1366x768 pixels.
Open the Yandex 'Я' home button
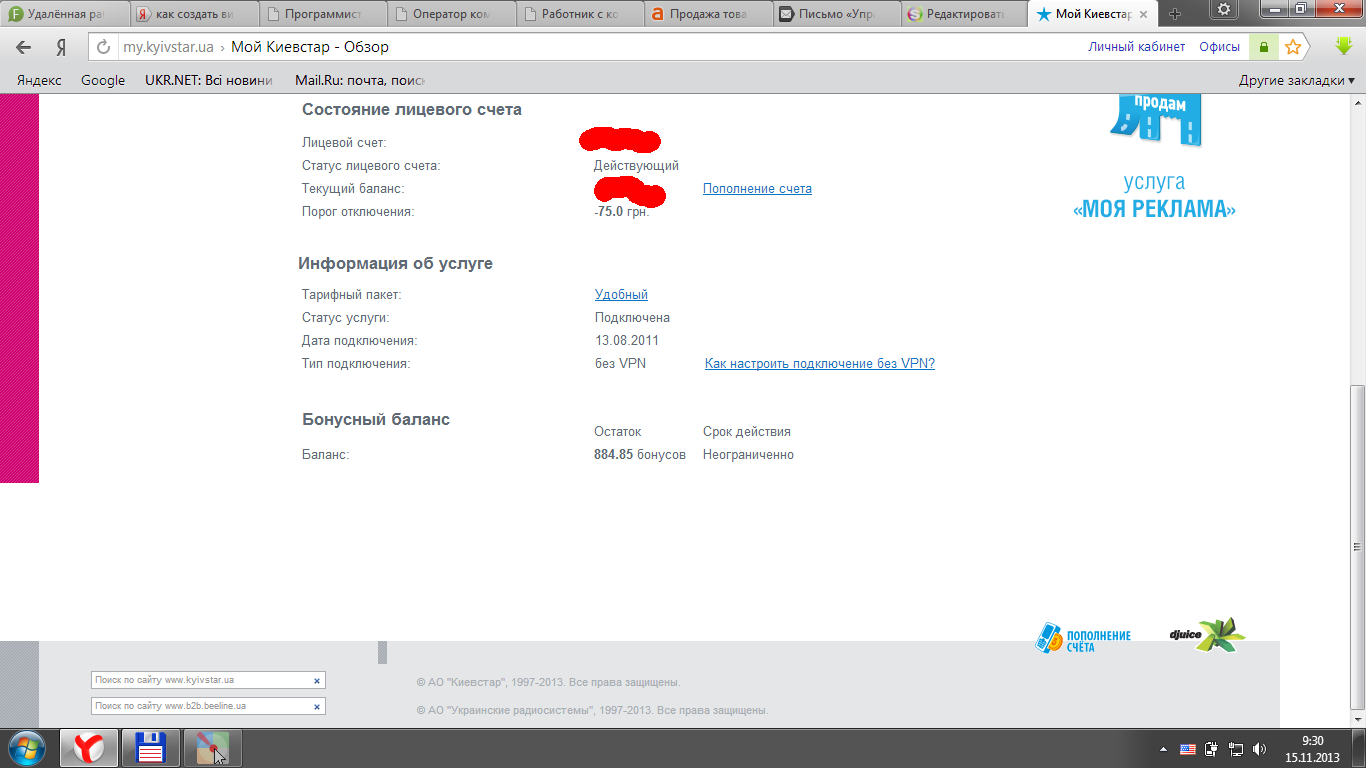[61, 47]
